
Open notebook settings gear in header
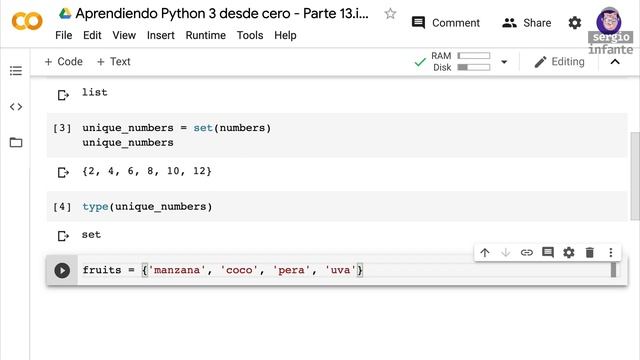pyautogui.click(x=575, y=23)
